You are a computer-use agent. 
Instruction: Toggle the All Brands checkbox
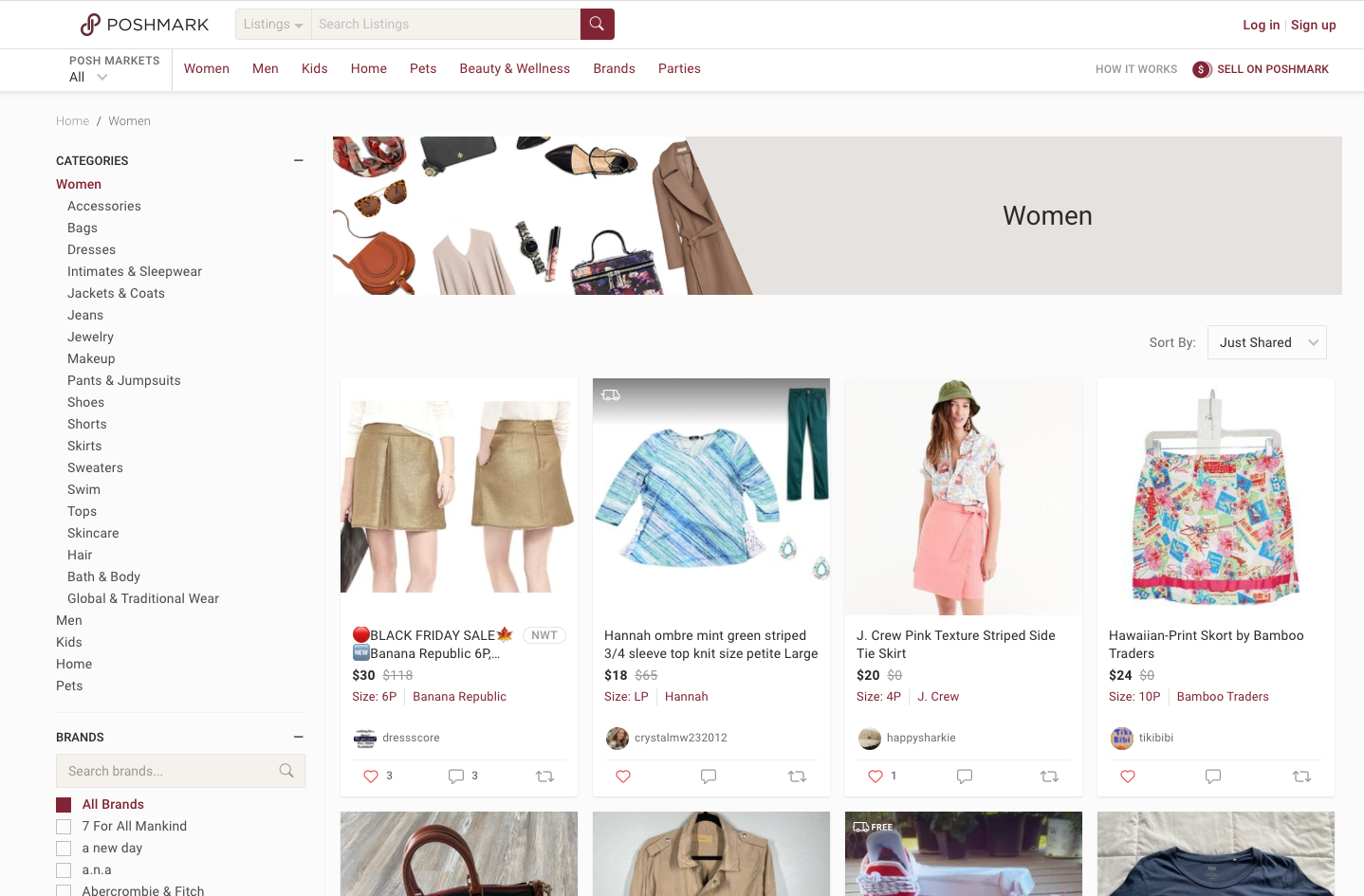click(65, 805)
